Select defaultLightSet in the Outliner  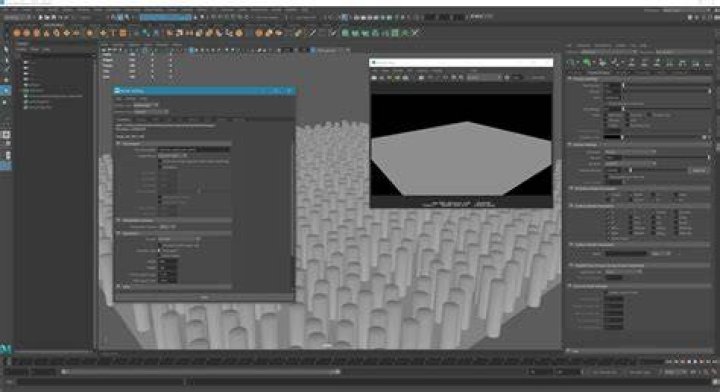(40, 101)
